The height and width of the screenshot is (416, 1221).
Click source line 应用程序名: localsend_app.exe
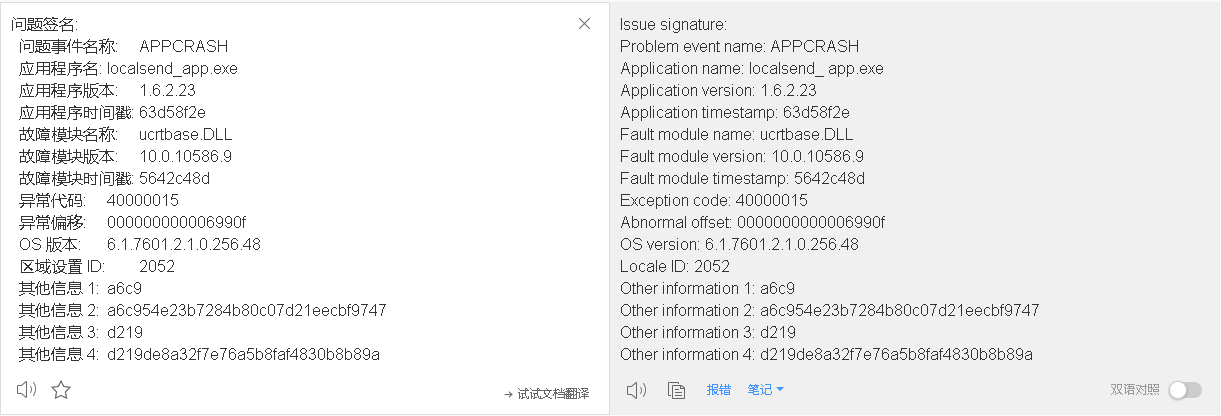(128, 68)
